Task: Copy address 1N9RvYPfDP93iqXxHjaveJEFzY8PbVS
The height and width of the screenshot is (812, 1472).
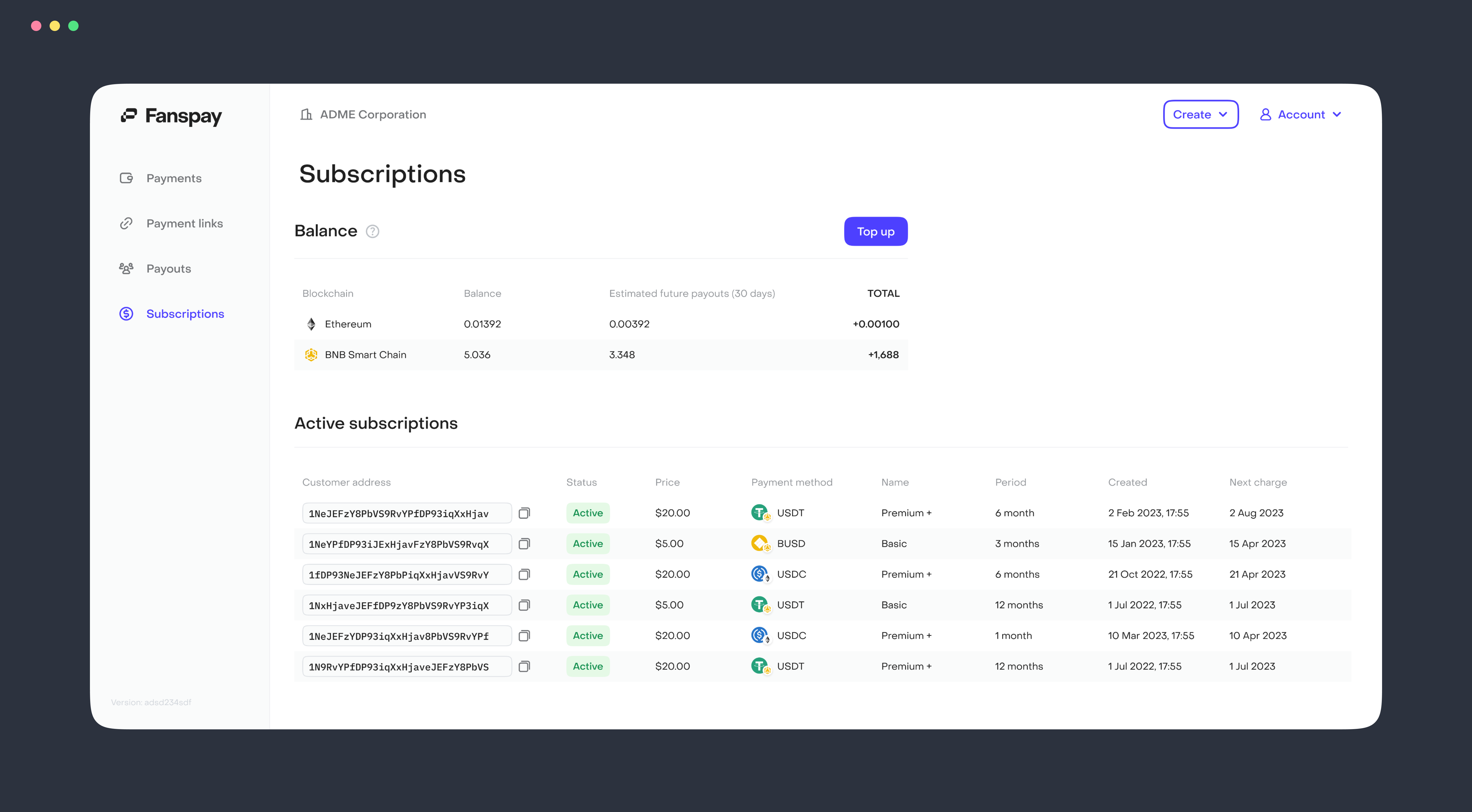Action: (524, 666)
